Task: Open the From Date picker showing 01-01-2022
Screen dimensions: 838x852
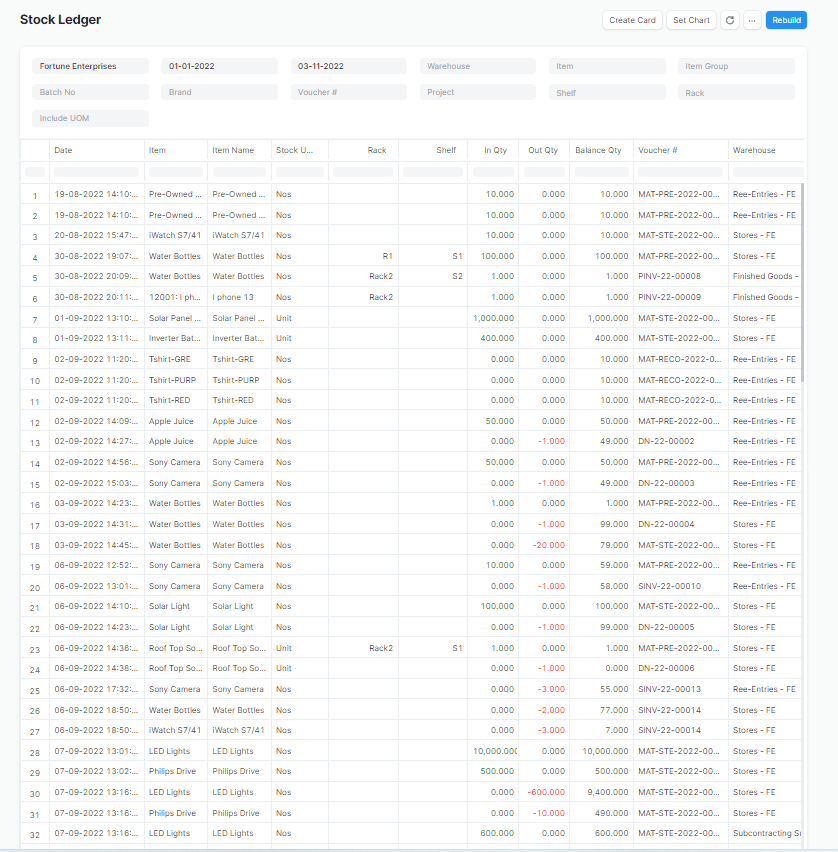Action: click(x=219, y=66)
